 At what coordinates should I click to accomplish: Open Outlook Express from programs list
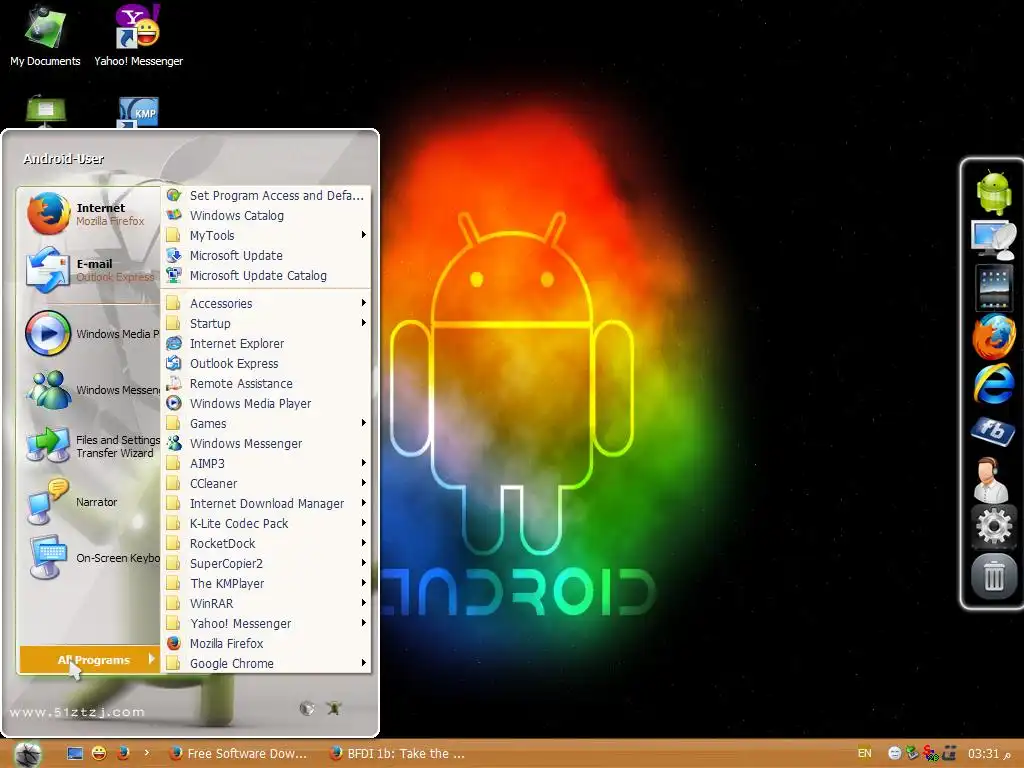tap(266, 363)
